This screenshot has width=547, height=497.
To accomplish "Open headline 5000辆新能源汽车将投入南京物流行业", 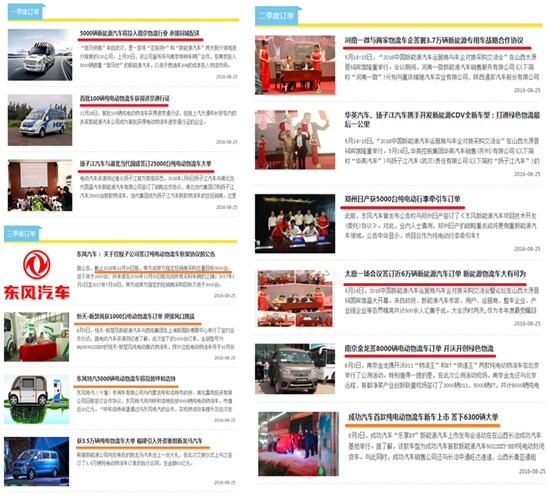I will pyautogui.click(x=140, y=33).
